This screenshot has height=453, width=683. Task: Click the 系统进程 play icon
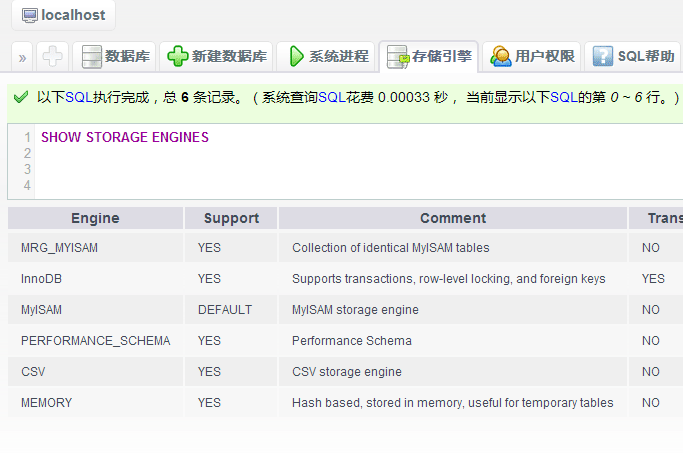296,56
